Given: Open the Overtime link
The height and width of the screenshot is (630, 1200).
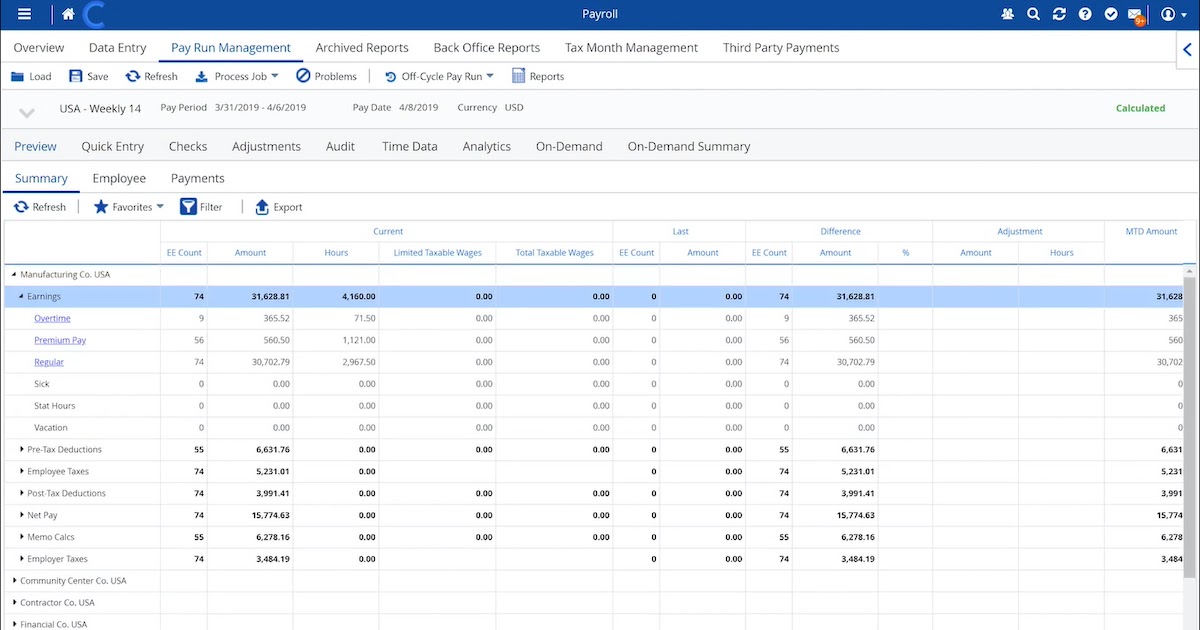Looking at the screenshot, I should (52, 318).
